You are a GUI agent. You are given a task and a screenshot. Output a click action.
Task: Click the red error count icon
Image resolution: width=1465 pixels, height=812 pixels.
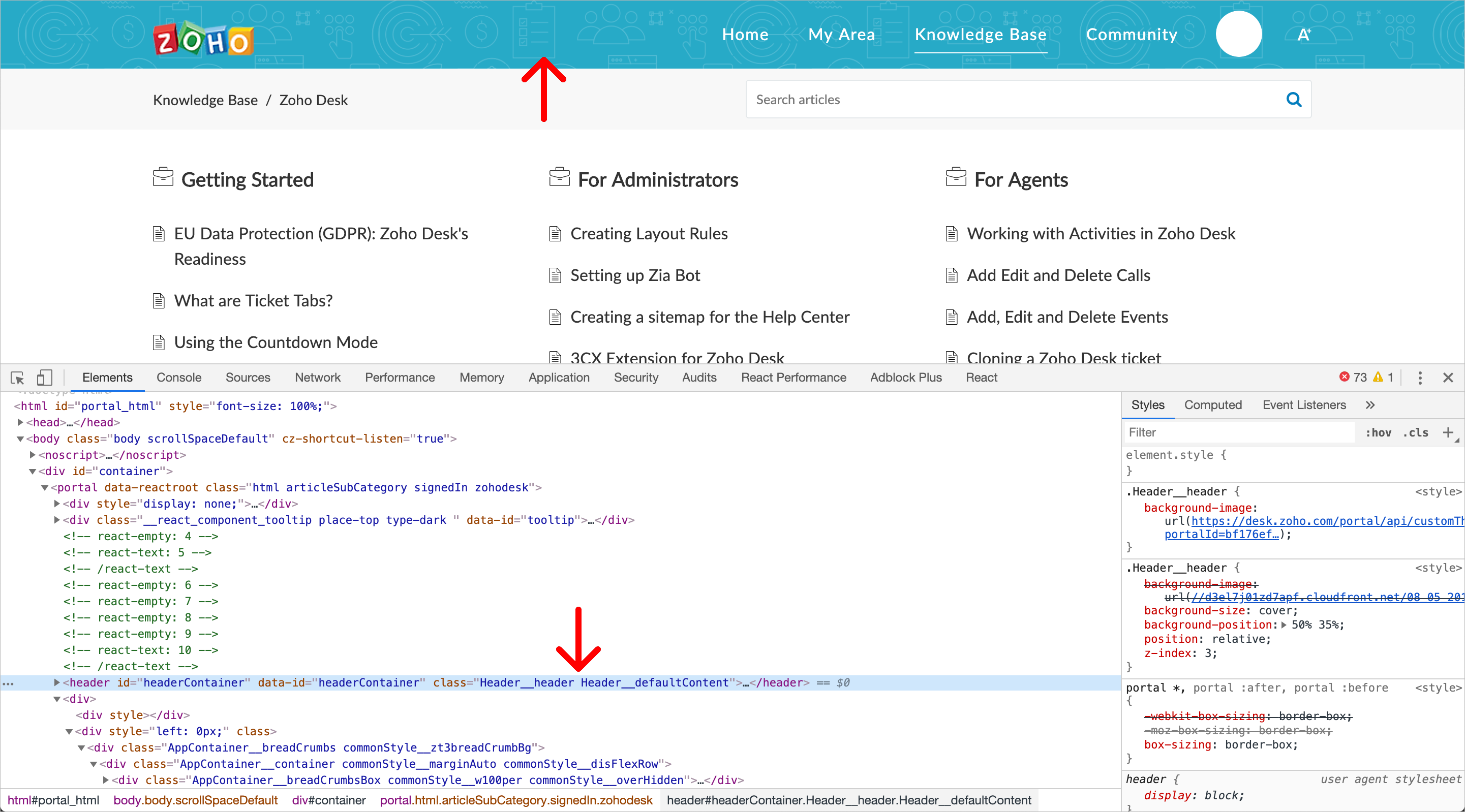[x=1344, y=377]
